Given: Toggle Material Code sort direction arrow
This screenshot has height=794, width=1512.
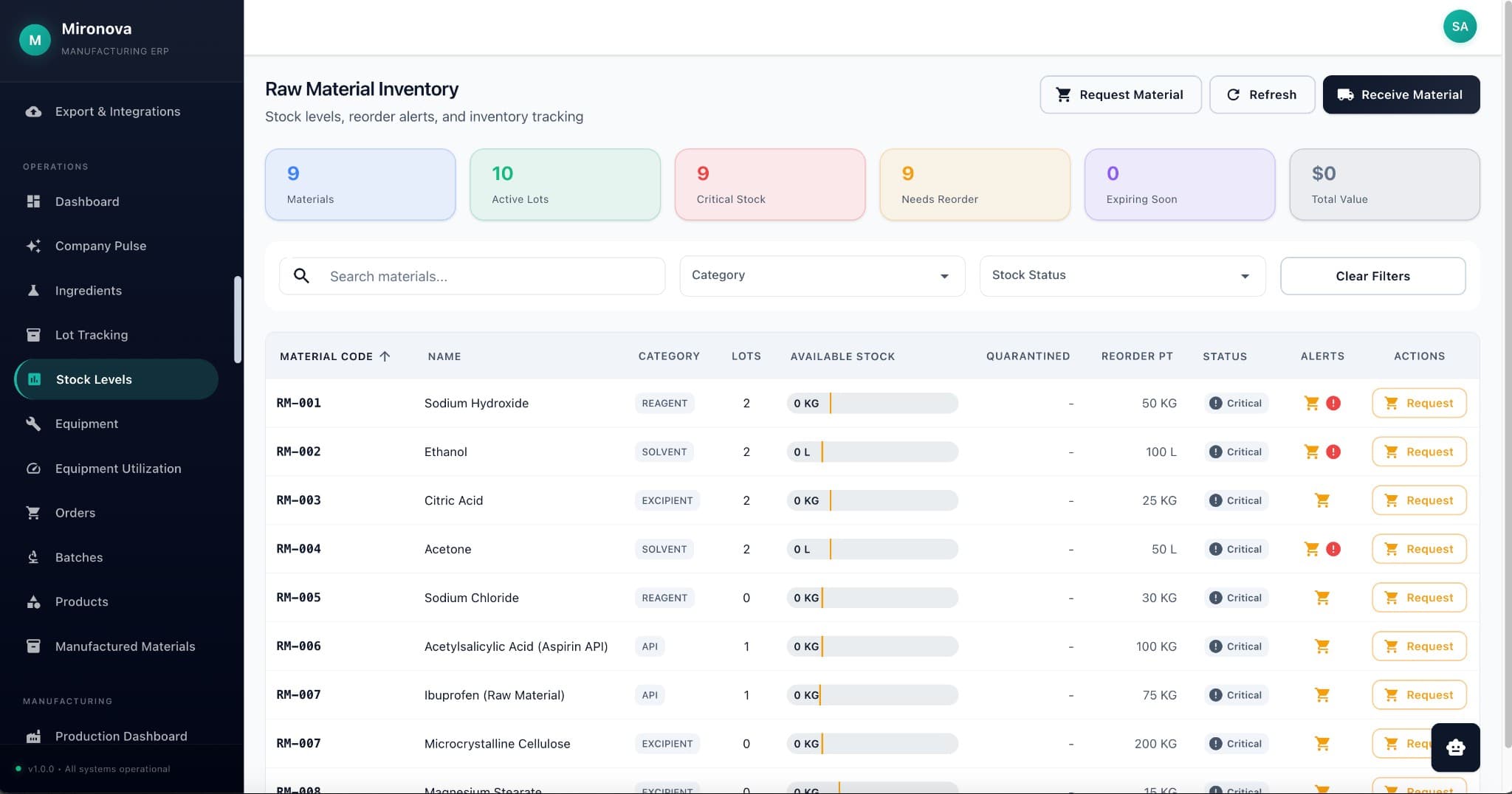Looking at the screenshot, I should tap(385, 356).
